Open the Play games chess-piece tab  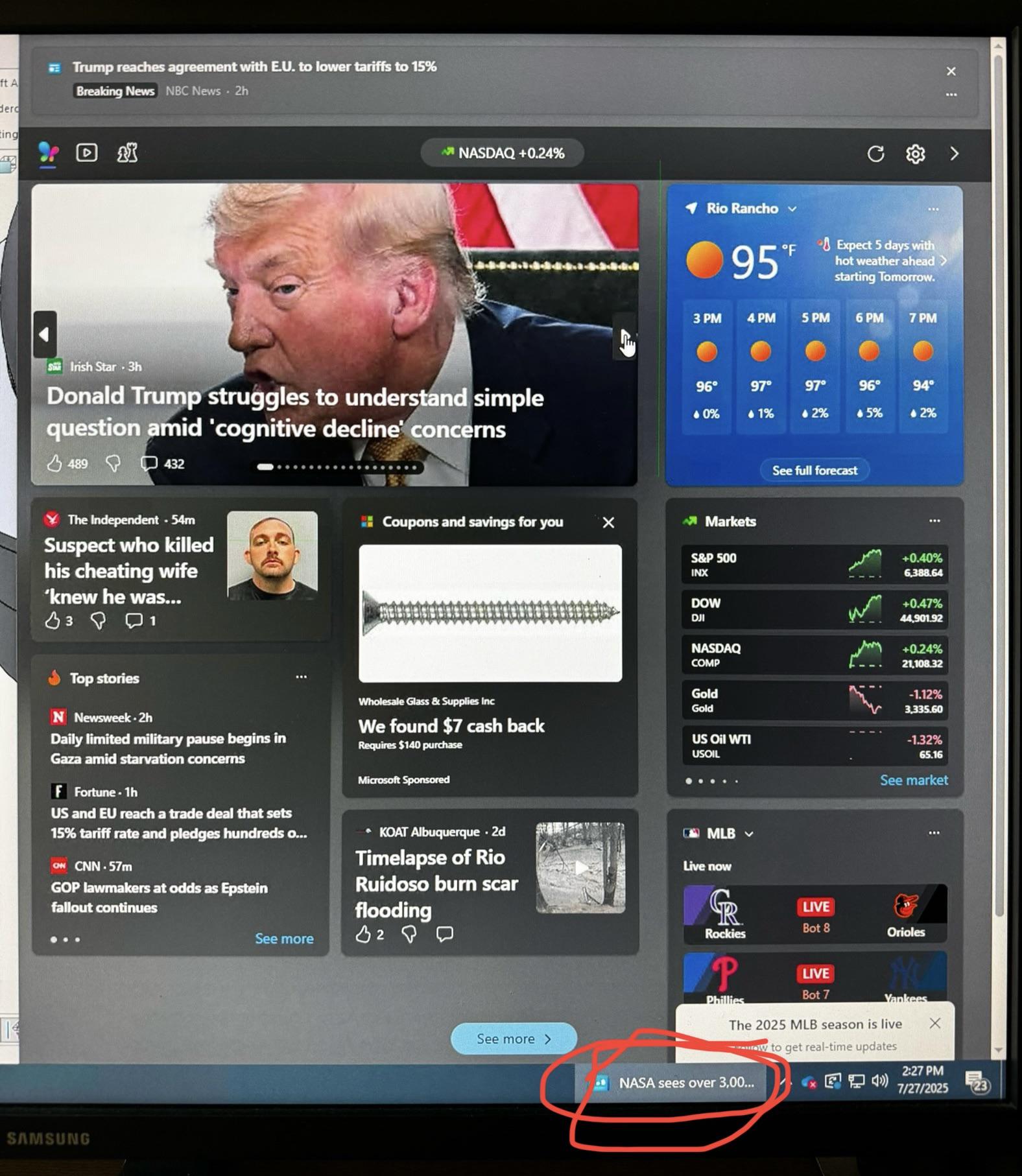pyautogui.click(x=127, y=153)
